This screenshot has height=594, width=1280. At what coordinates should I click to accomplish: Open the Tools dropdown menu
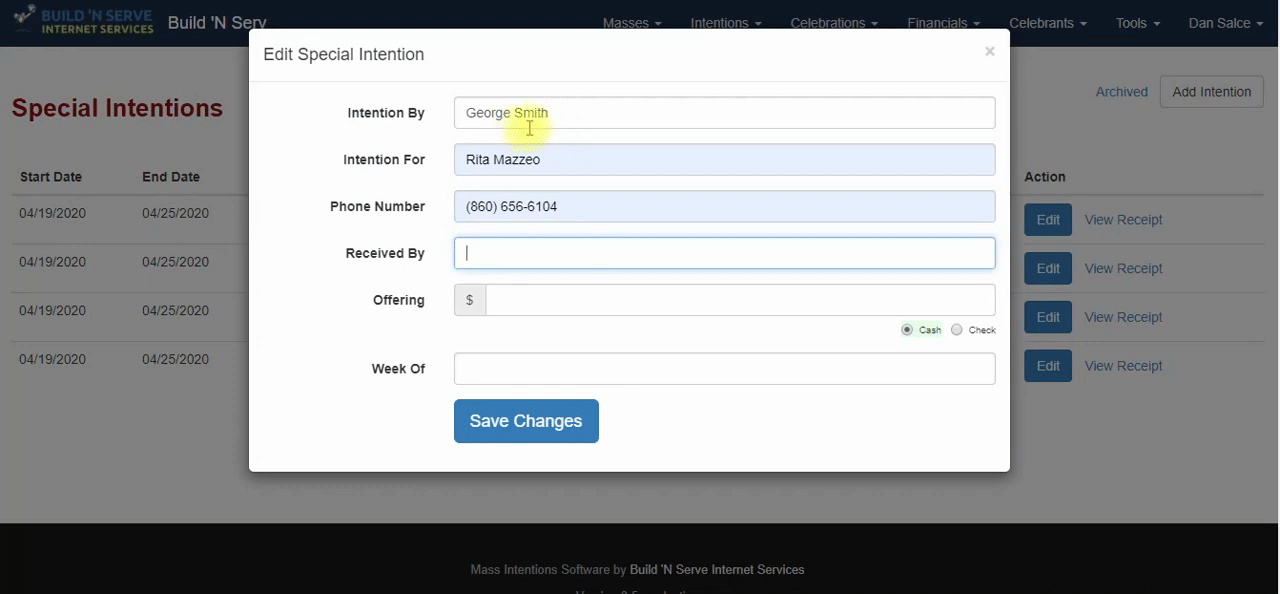[x=1138, y=23]
